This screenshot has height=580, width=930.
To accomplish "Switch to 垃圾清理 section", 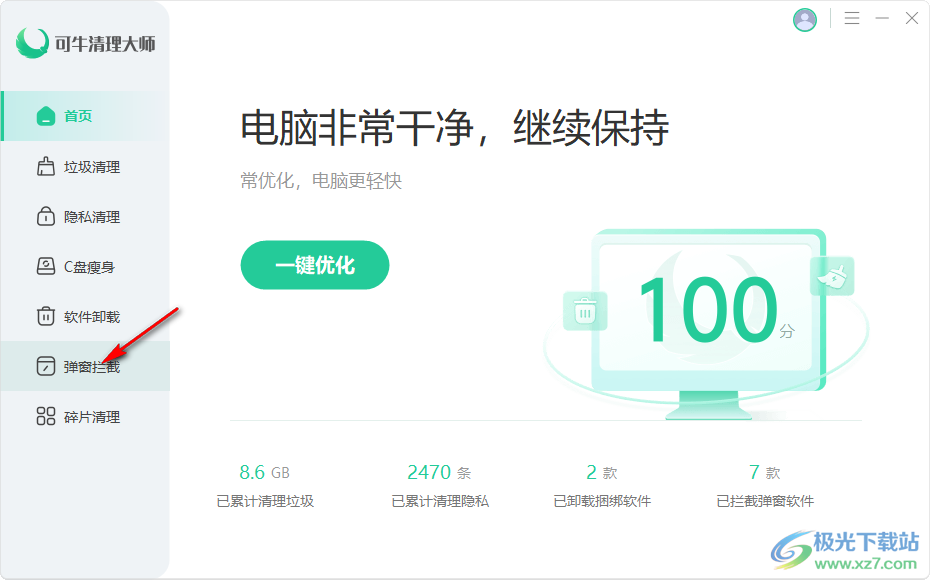I will 92,167.
